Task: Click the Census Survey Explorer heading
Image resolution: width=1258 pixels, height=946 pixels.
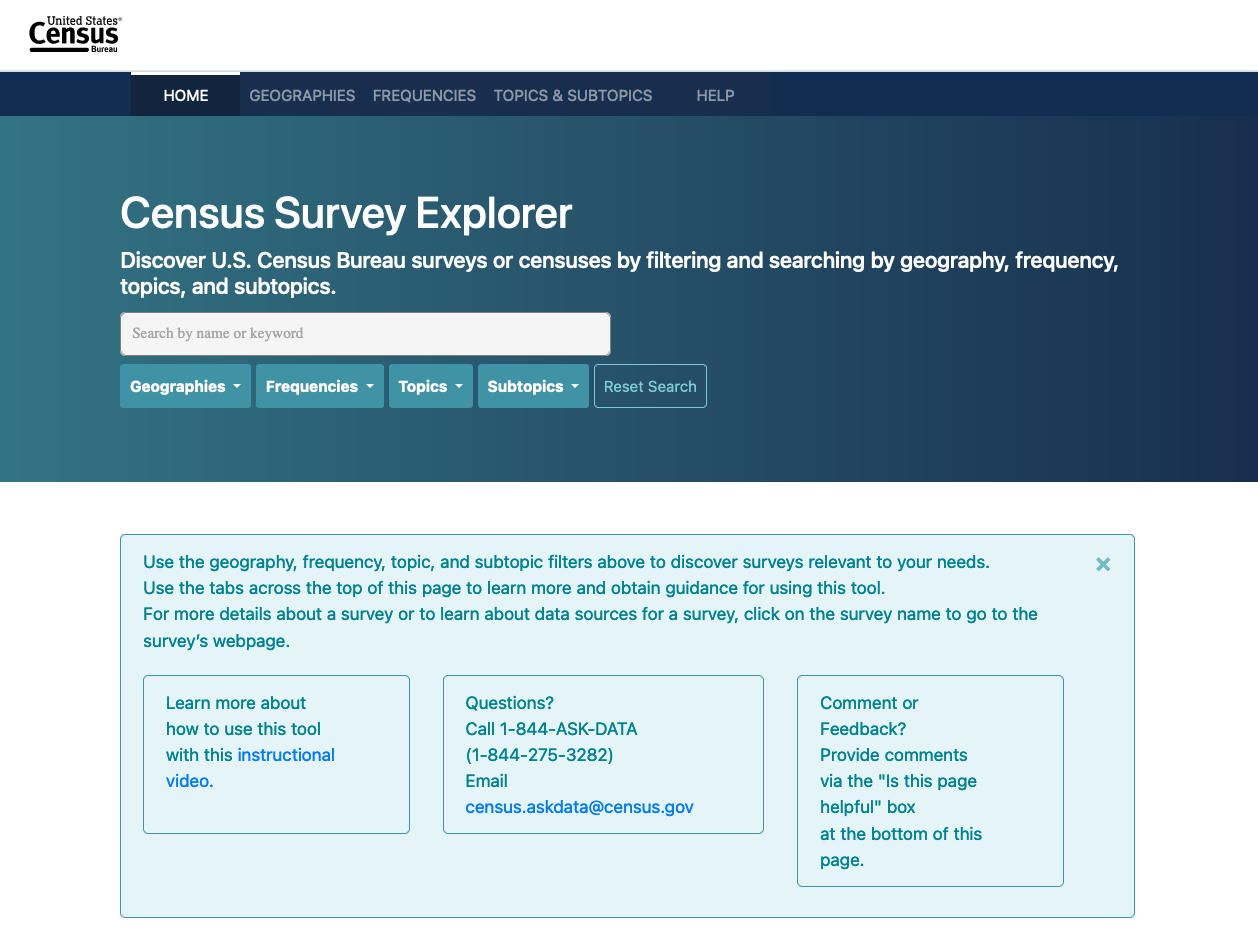Action: (346, 213)
